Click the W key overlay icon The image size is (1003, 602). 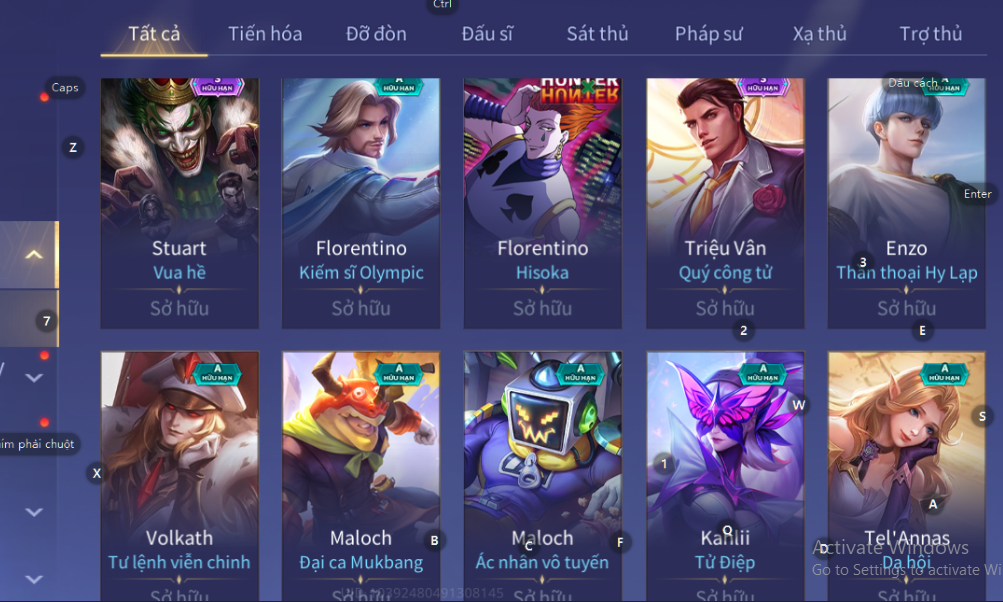pos(798,405)
